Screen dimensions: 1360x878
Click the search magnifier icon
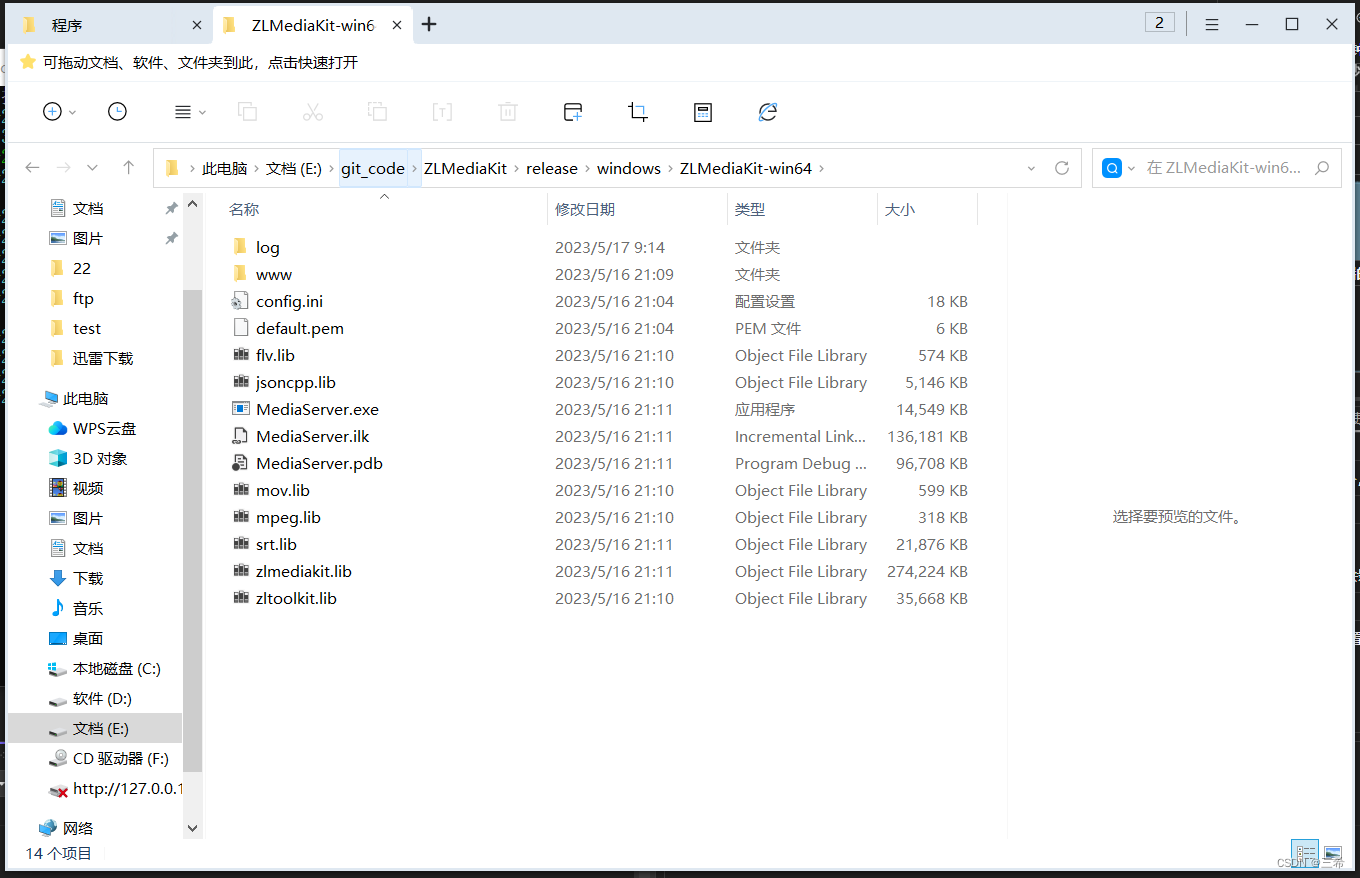1322,168
